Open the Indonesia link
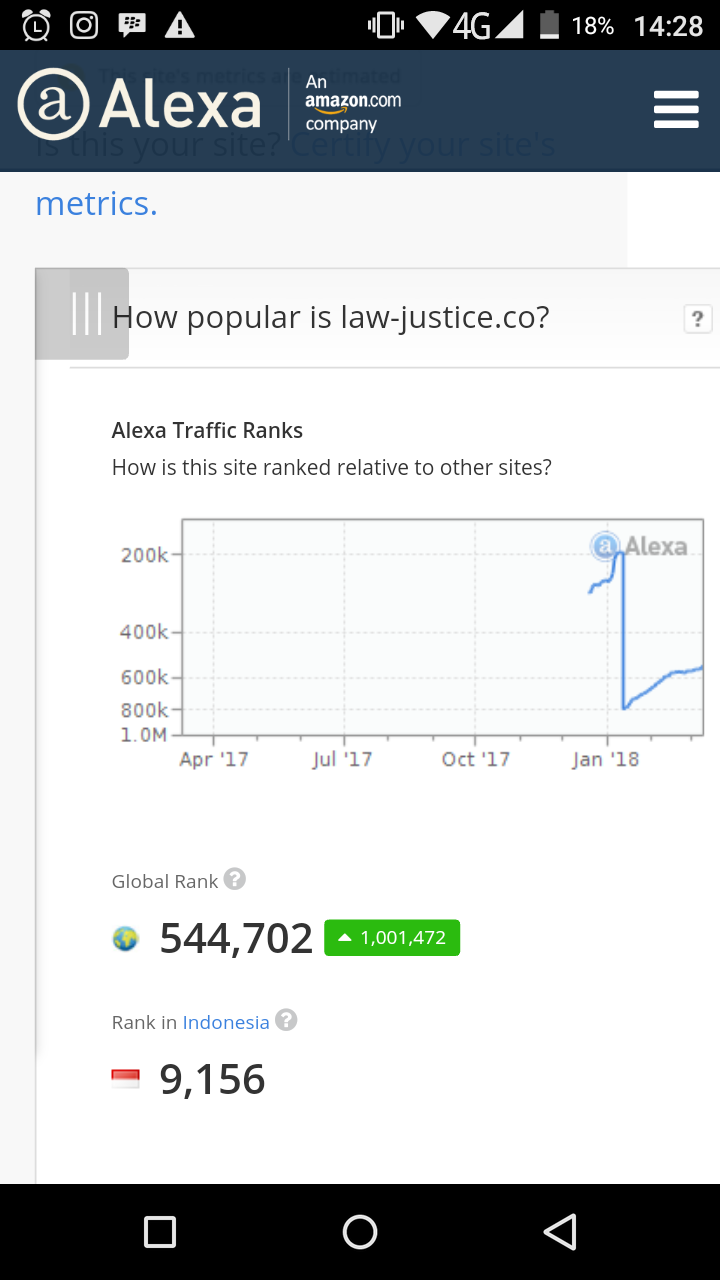720x1280 pixels. click(227, 1022)
